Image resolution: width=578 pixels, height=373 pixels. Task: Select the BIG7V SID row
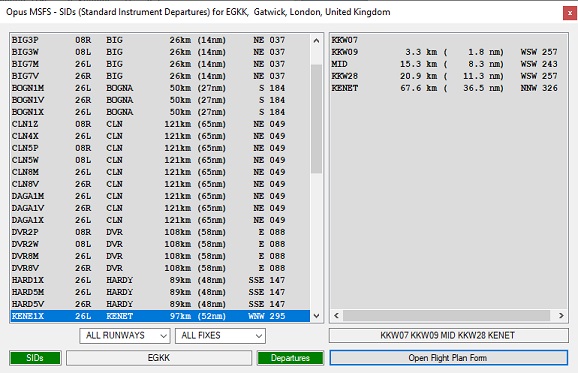point(160,76)
